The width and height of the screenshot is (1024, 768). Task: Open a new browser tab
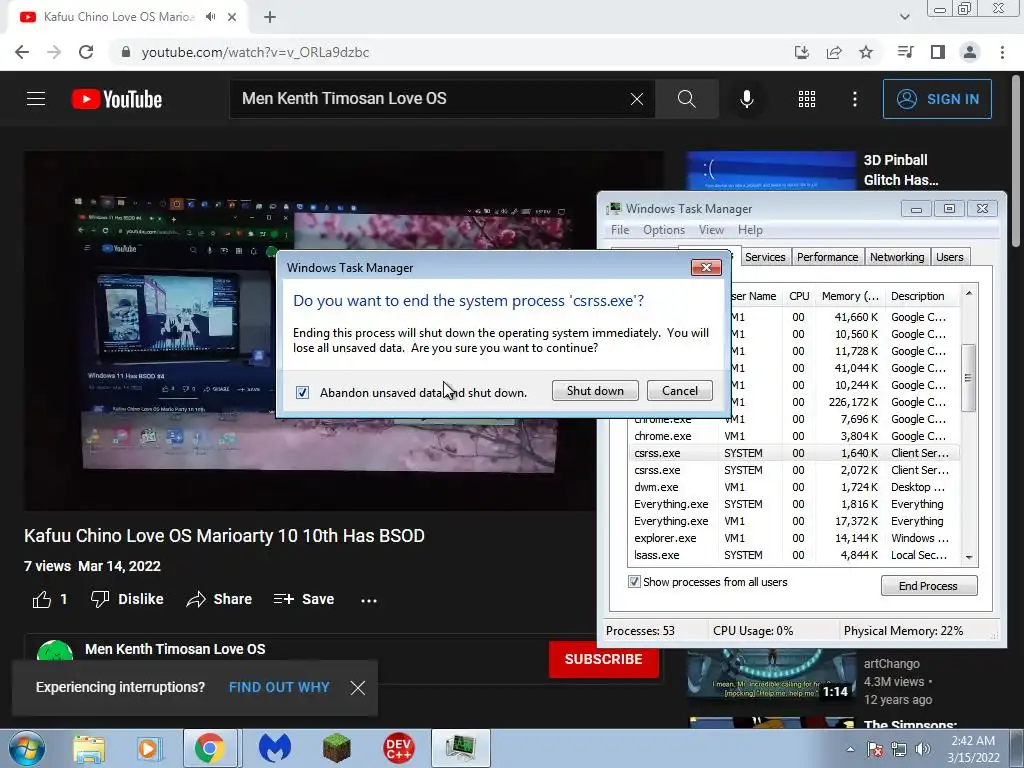click(x=270, y=17)
